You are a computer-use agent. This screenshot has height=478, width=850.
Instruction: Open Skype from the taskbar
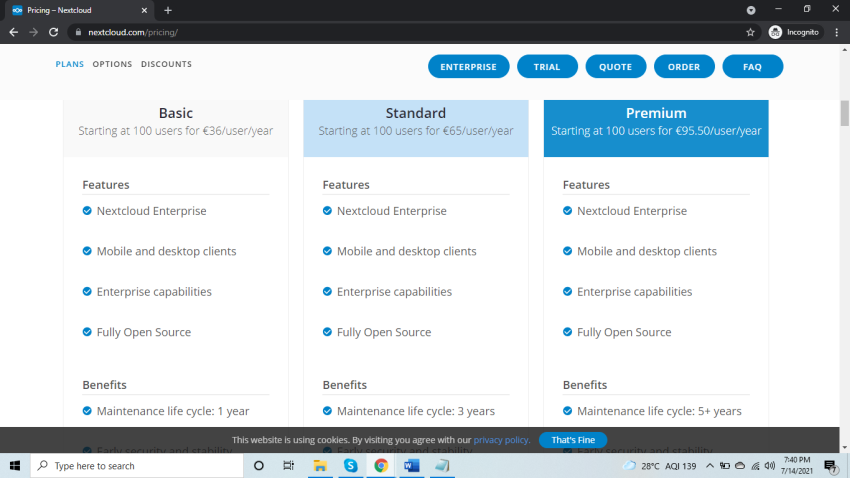coord(351,466)
